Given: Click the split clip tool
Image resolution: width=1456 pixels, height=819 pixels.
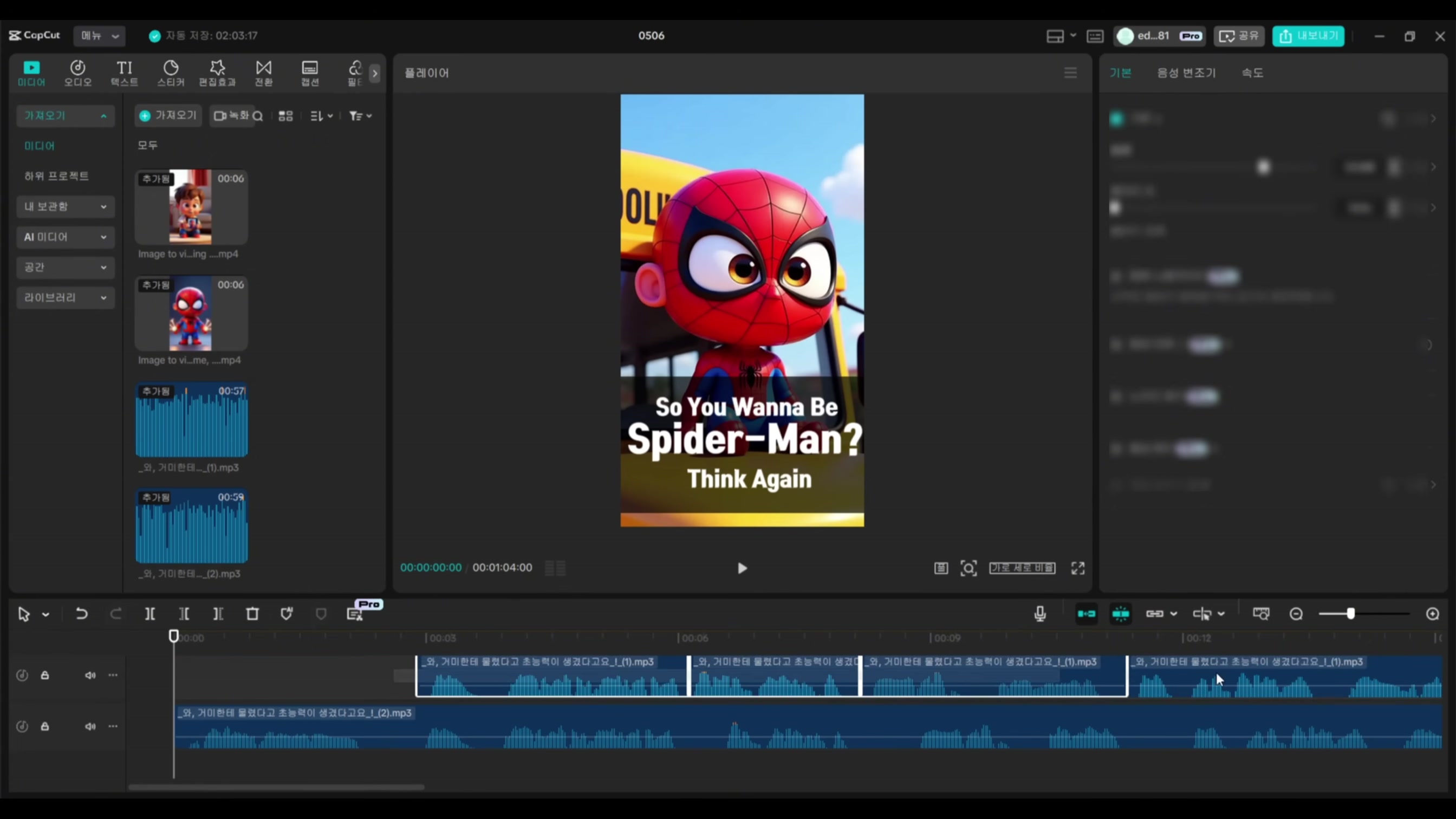Looking at the screenshot, I should [x=150, y=614].
